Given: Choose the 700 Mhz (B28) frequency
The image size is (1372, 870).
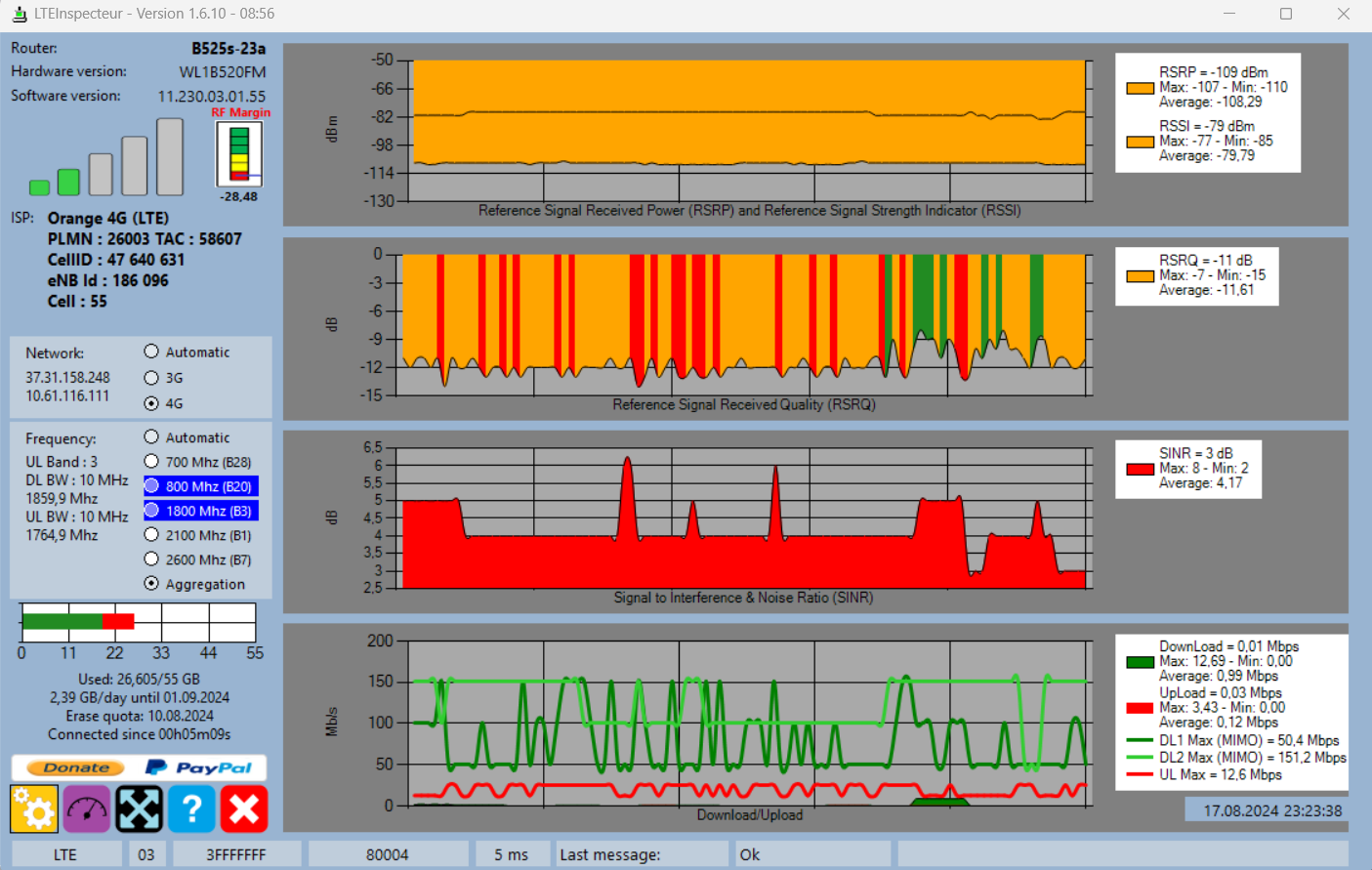Looking at the screenshot, I should [151, 461].
